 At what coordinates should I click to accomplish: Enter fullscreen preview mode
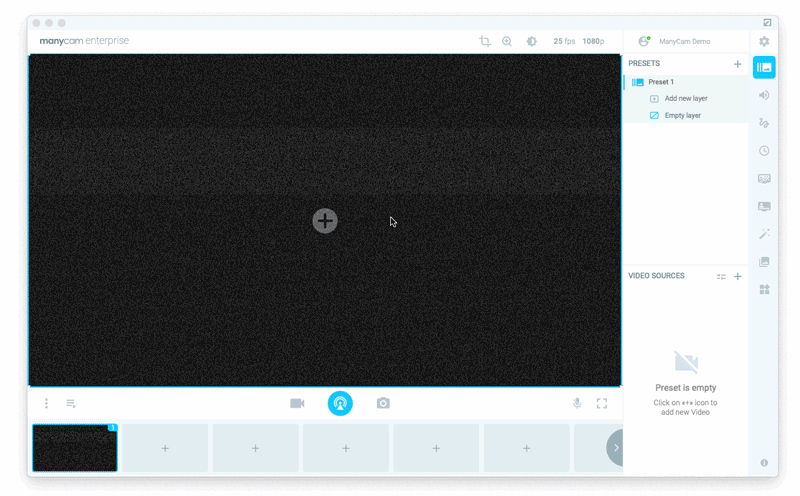pyautogui.click(x=602, y=404)
